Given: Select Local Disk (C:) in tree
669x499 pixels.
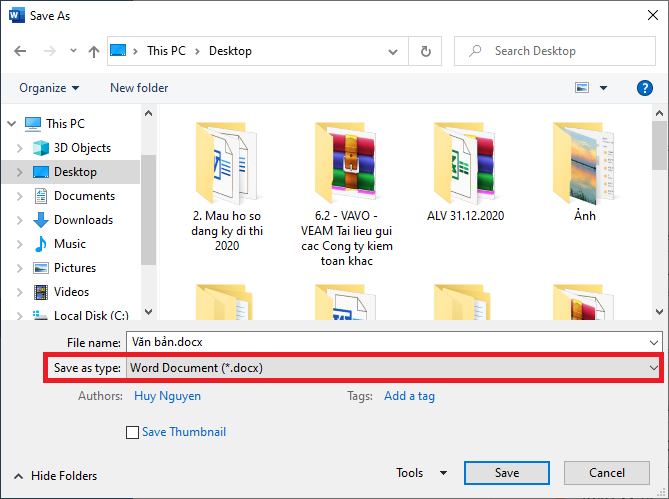Looking at the screenshot, I should click(x=91, y=315).
